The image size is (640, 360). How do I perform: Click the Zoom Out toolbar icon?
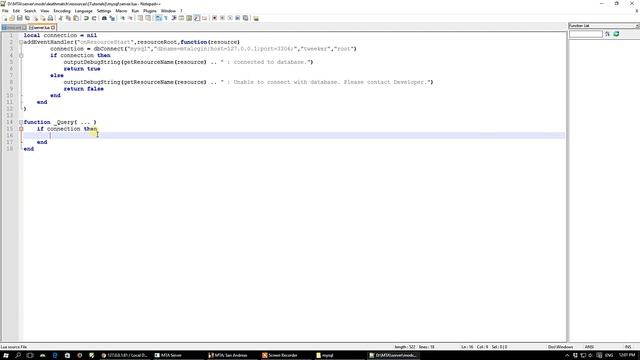point(130,18)
